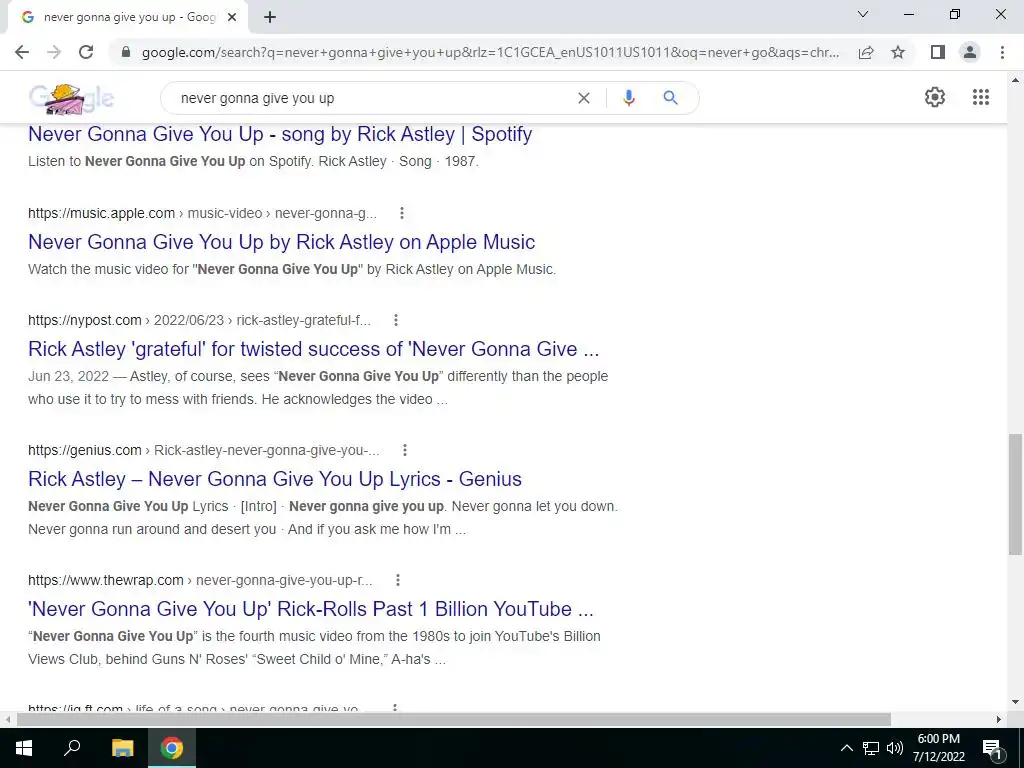Click inside the Google search field
The image size is (1024, 768).
(372, 98)
